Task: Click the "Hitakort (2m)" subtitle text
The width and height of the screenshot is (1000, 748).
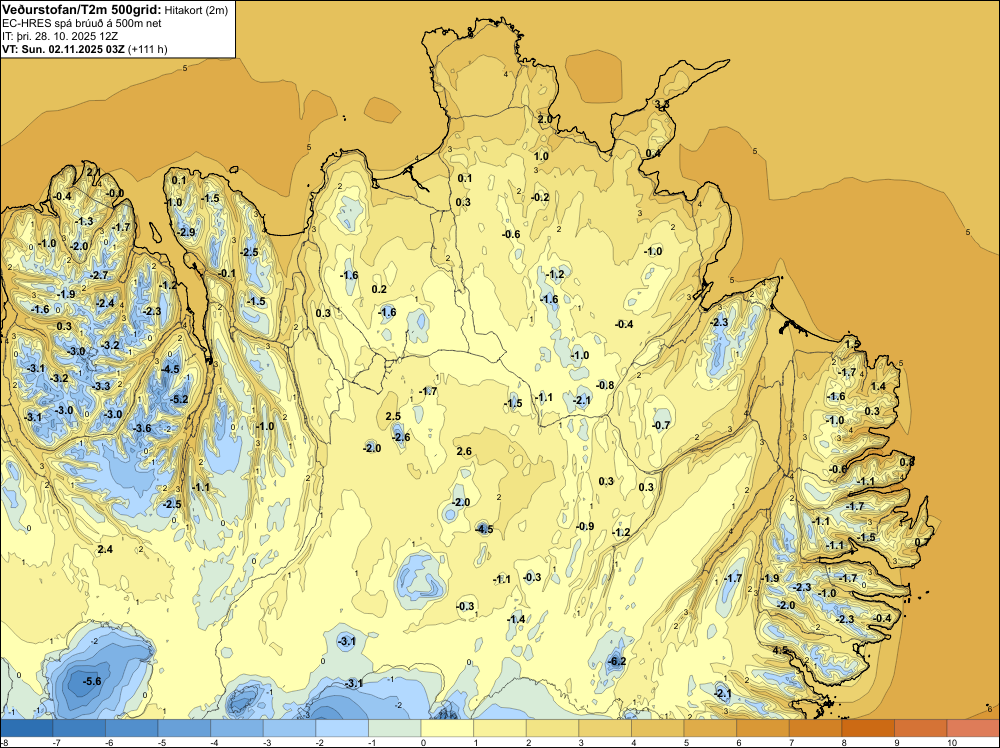Action: point(196,10)
